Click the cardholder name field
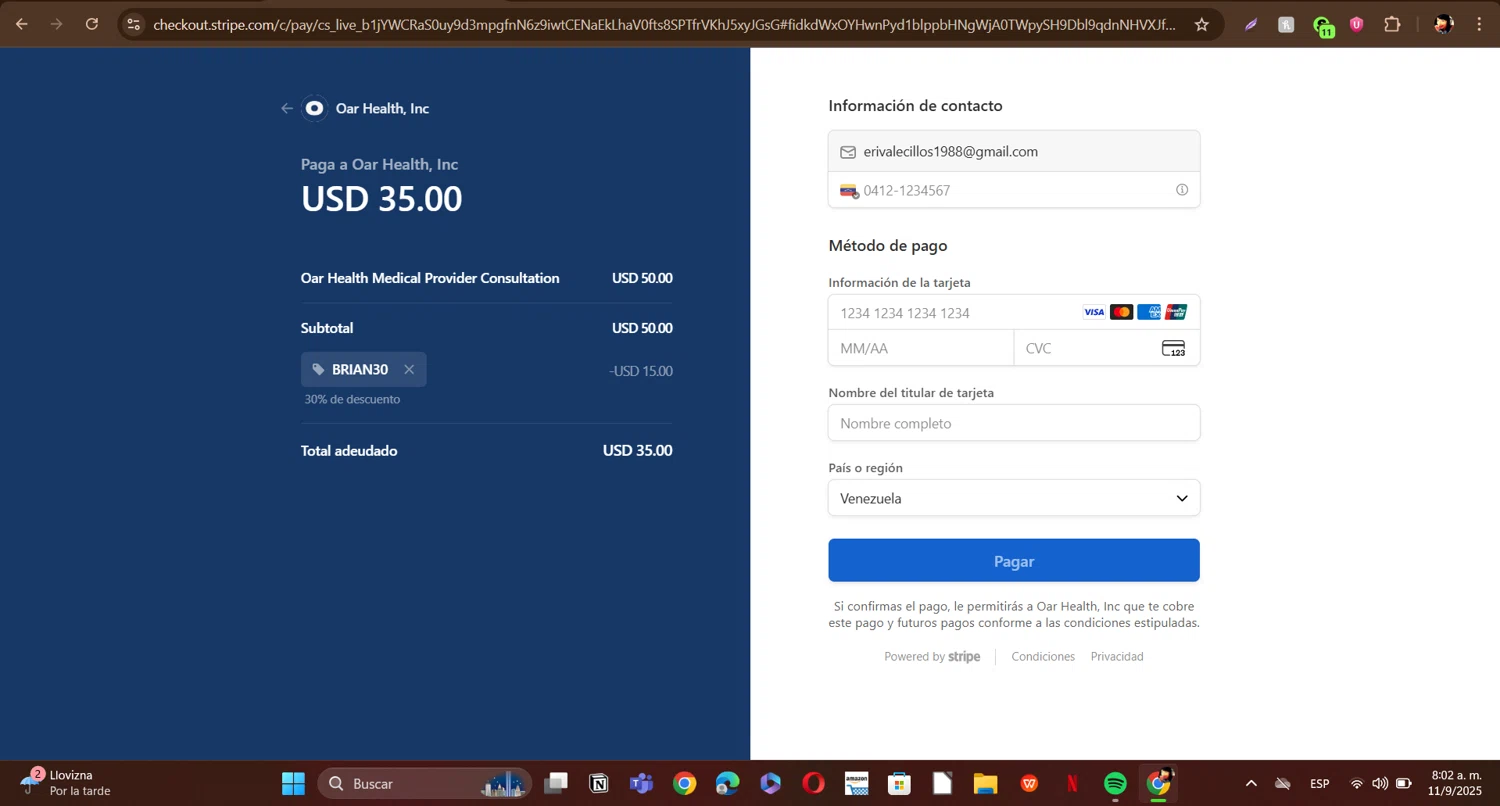Screen dimensions: 1500x806 (1014, 423)
